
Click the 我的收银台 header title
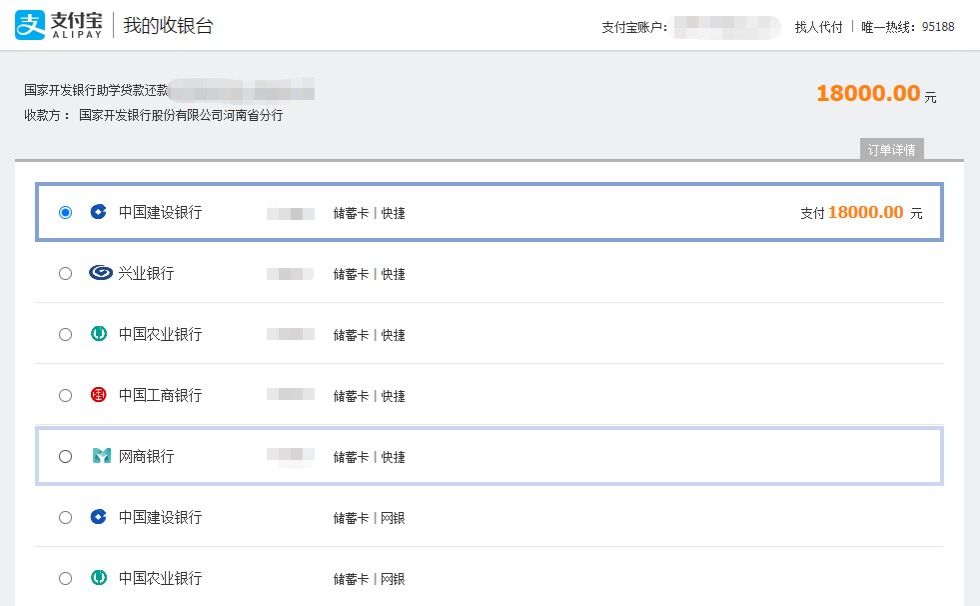click(168, 26)
